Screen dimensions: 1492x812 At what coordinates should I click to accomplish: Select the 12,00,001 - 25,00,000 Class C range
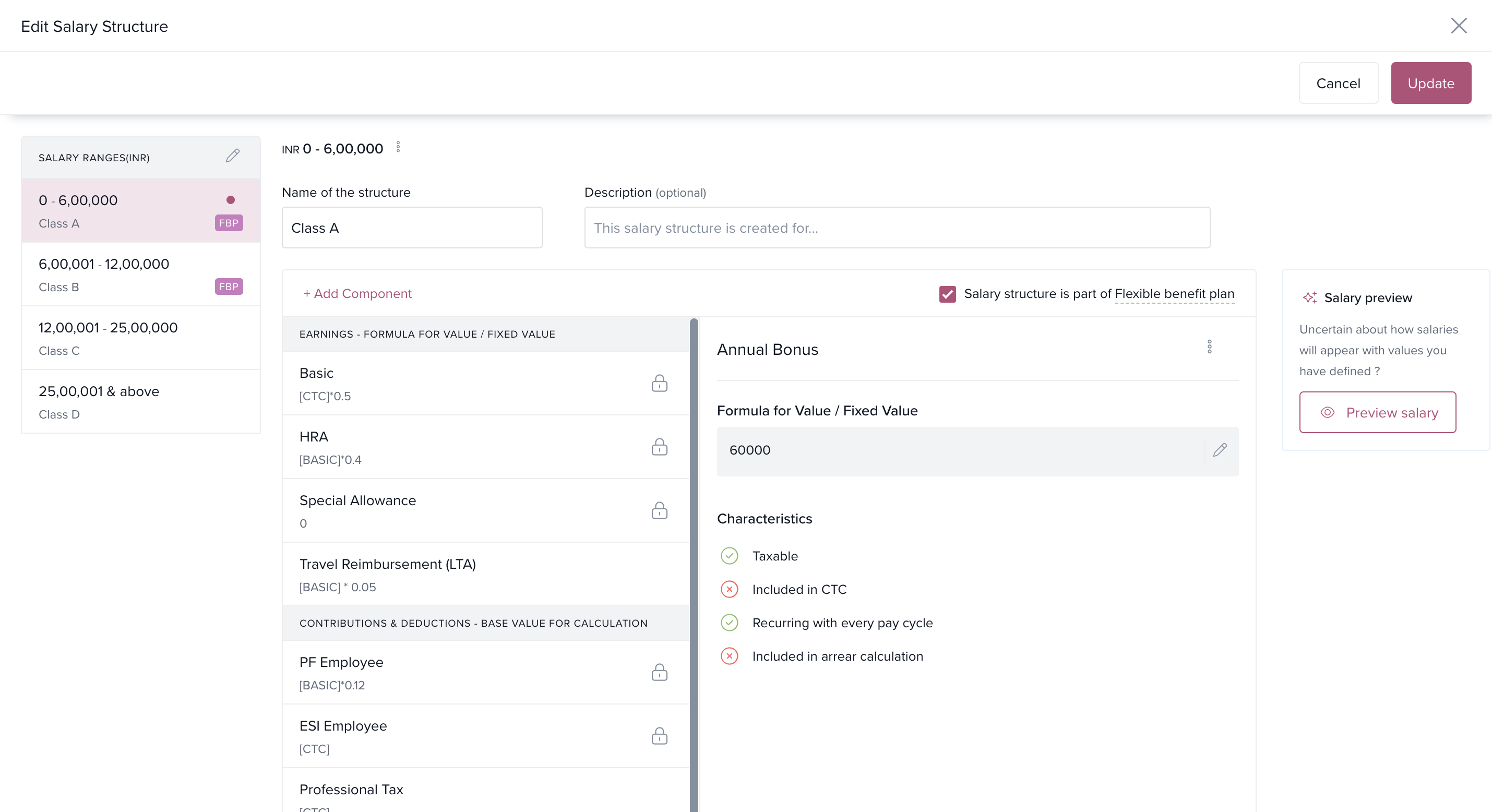[x=140, y=338]
